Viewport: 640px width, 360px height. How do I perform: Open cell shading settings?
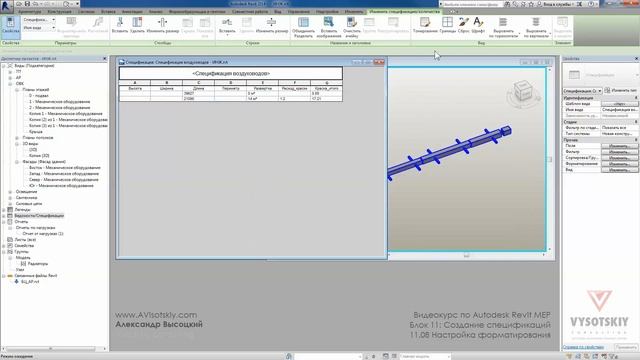click(424, 24)
